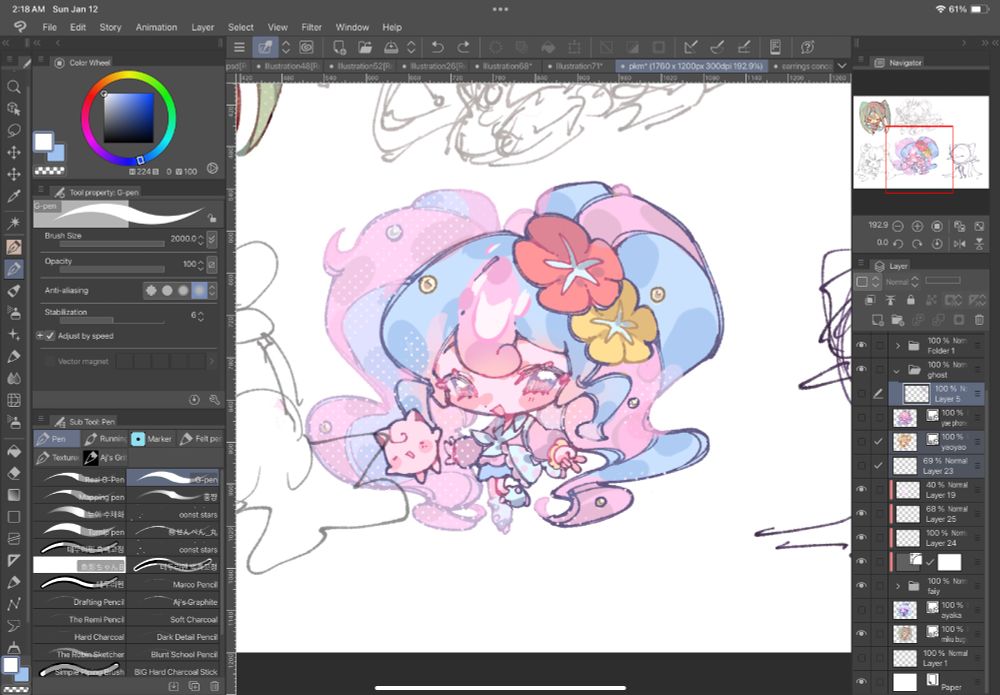Click the New document icon in command bar
Screen dimensions: 1000x695
pos(339,47)
